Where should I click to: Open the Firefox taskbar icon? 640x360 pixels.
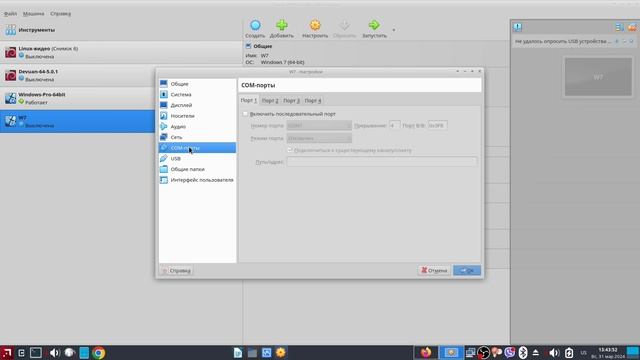click(426, 352)
